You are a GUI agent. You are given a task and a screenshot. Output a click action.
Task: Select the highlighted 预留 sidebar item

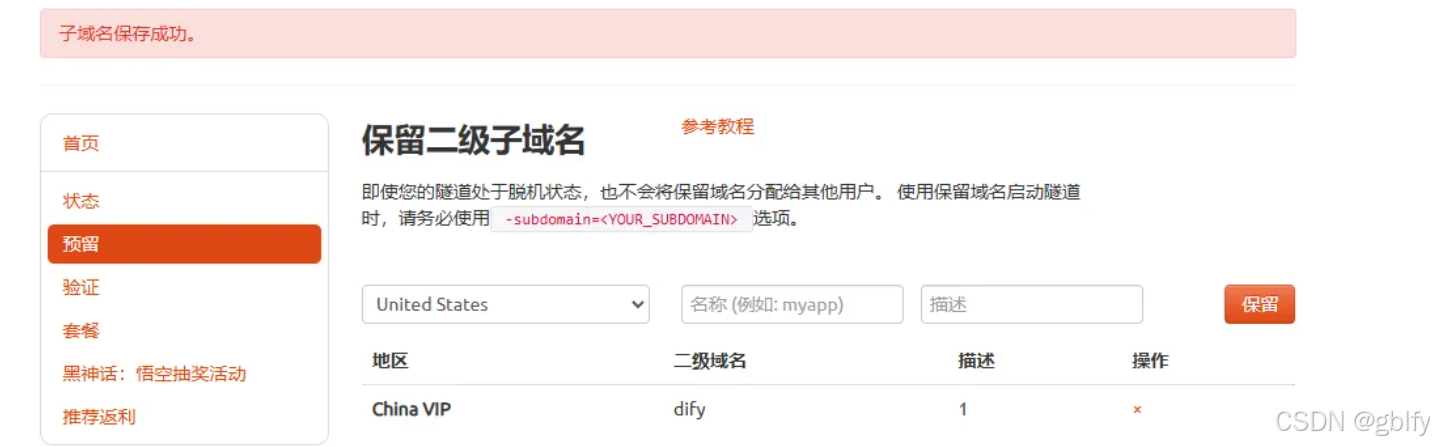(x=184, y=244)
